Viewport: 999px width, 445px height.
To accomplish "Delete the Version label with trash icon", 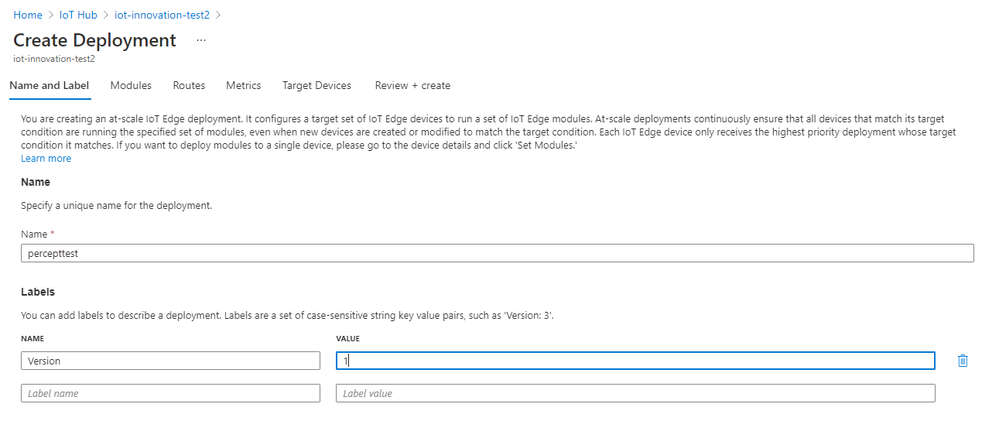I will coord(962,361).
